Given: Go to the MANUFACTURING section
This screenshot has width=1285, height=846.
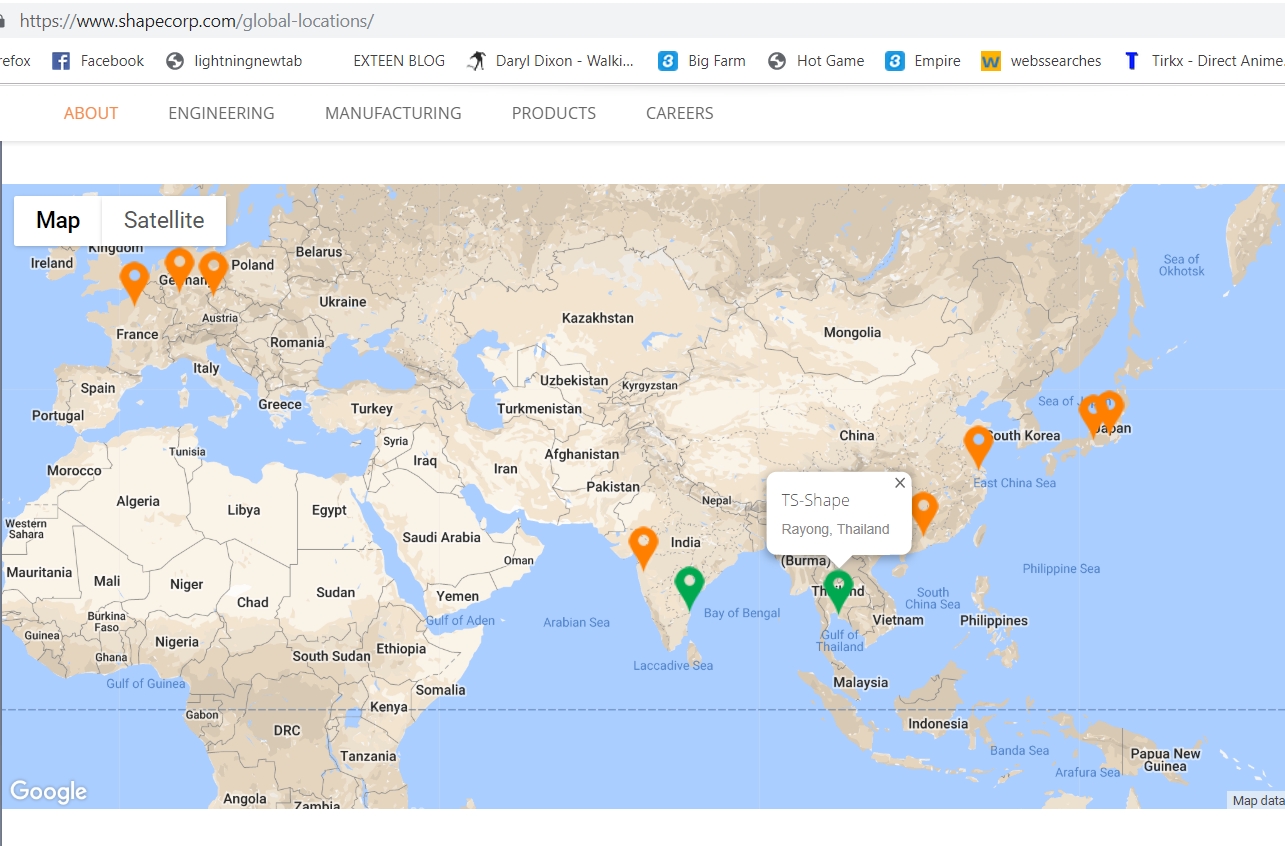Looking at the screenshot, I should pos(393,113).
